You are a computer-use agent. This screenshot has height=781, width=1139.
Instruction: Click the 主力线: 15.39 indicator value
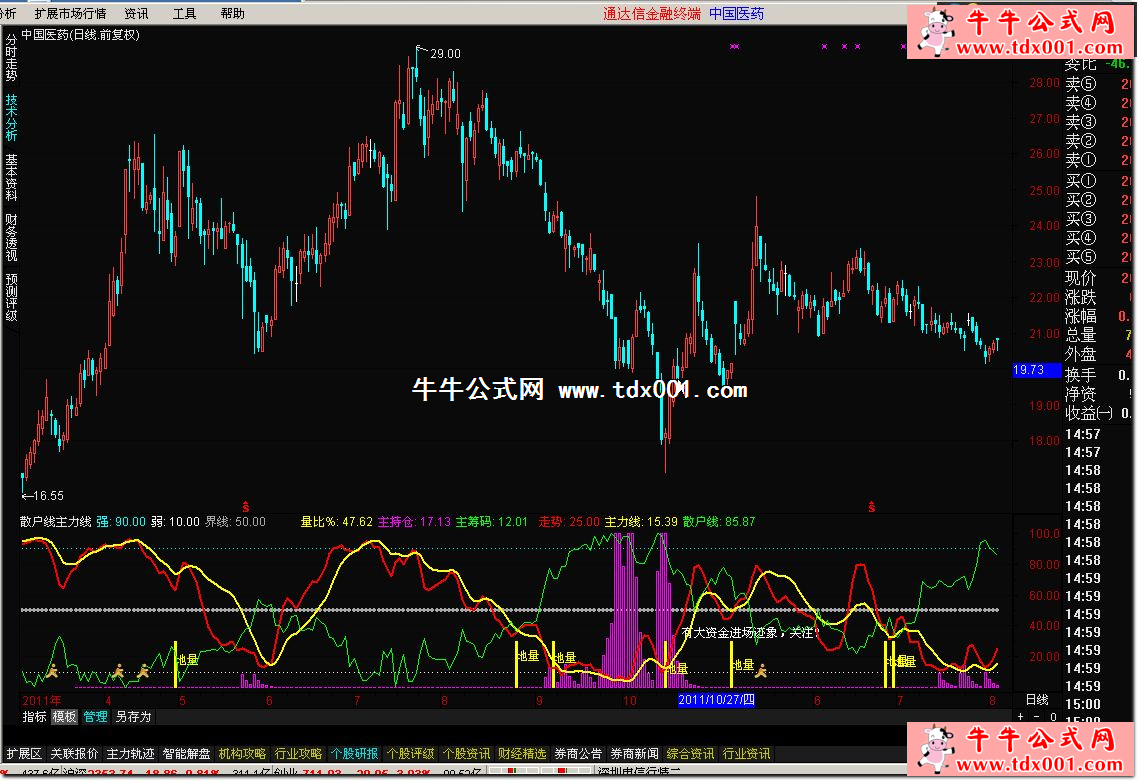click(641, 522)
